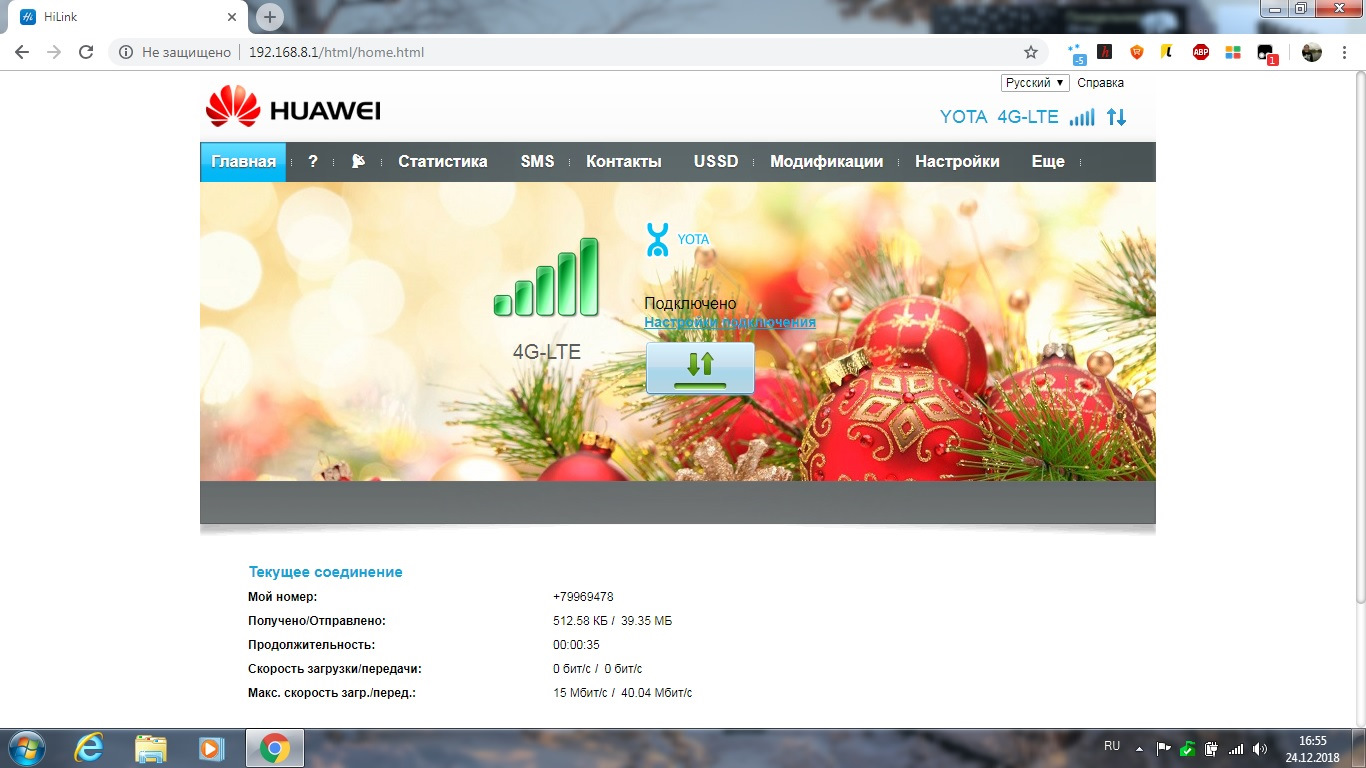Open the tray network signal icon
The height and width of the screenshot is (768, 1366).
click(x=1236, y=748)
